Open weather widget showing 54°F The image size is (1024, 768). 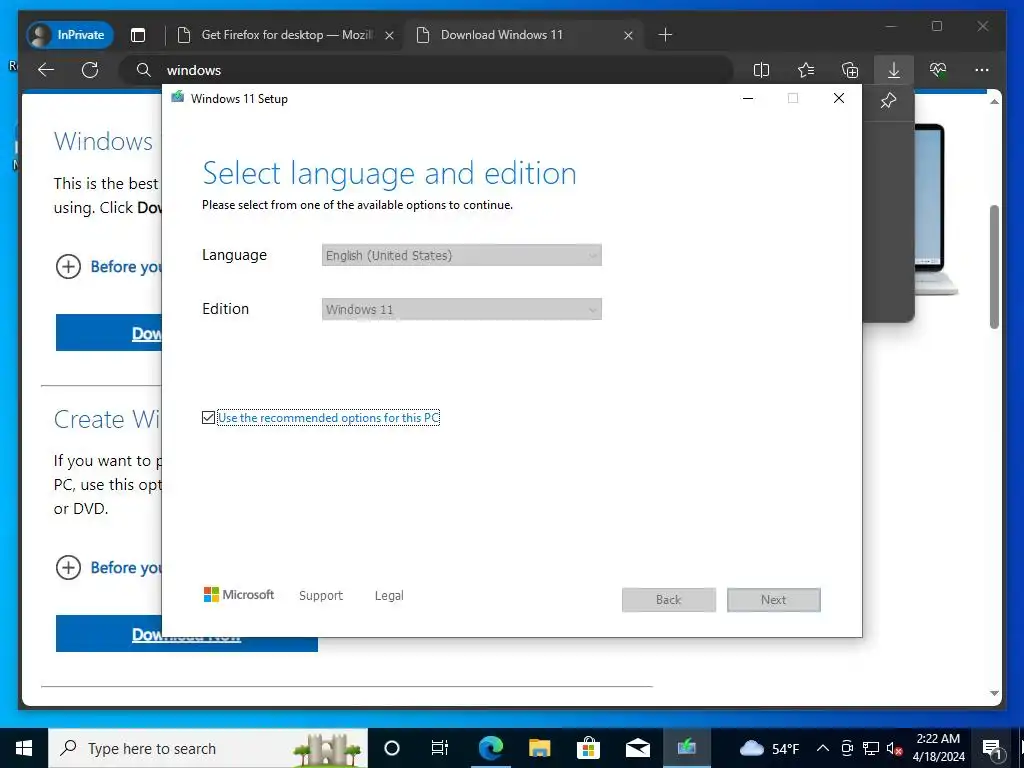coord(769,748)
